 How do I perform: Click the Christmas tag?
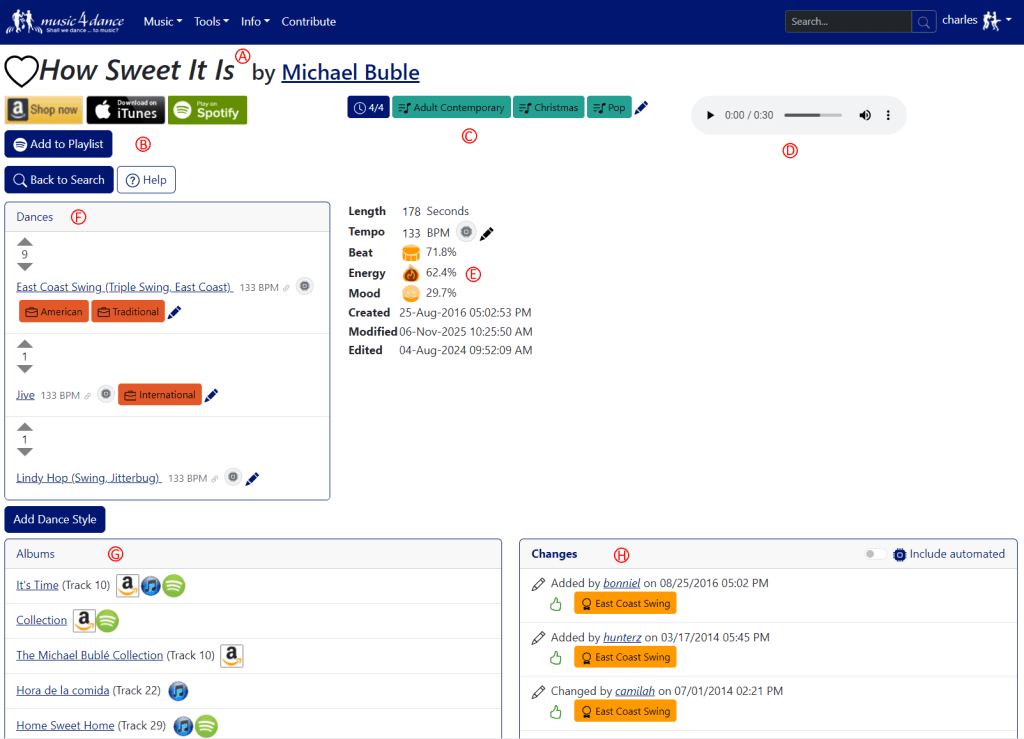coord(549,108)
